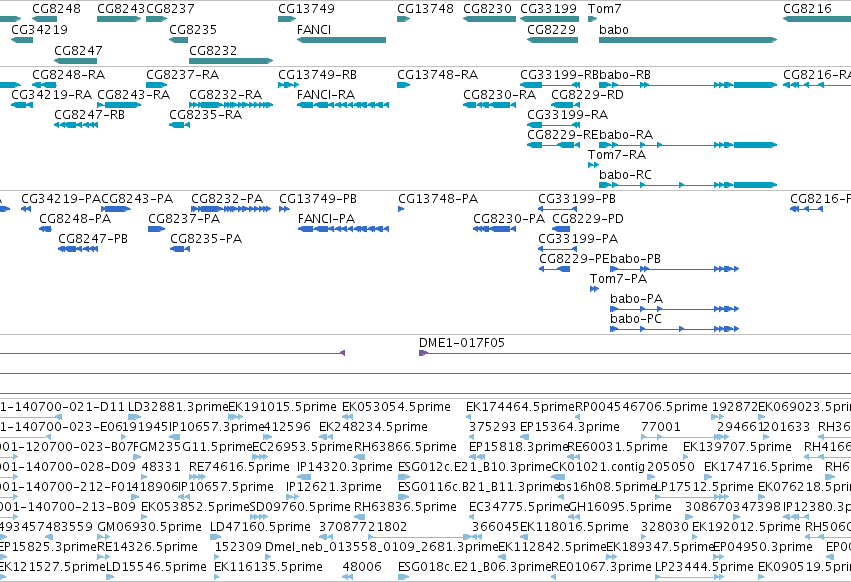Click transcript CG8229-RD

(x=566, y=104)
